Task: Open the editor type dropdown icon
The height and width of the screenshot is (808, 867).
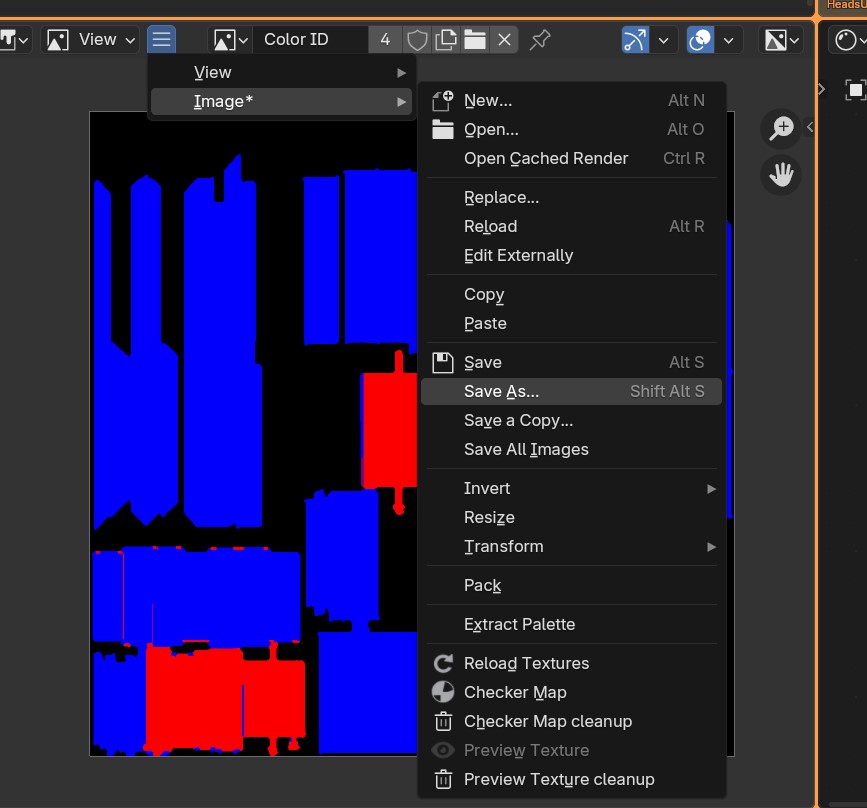Action: tap(13, 40)
